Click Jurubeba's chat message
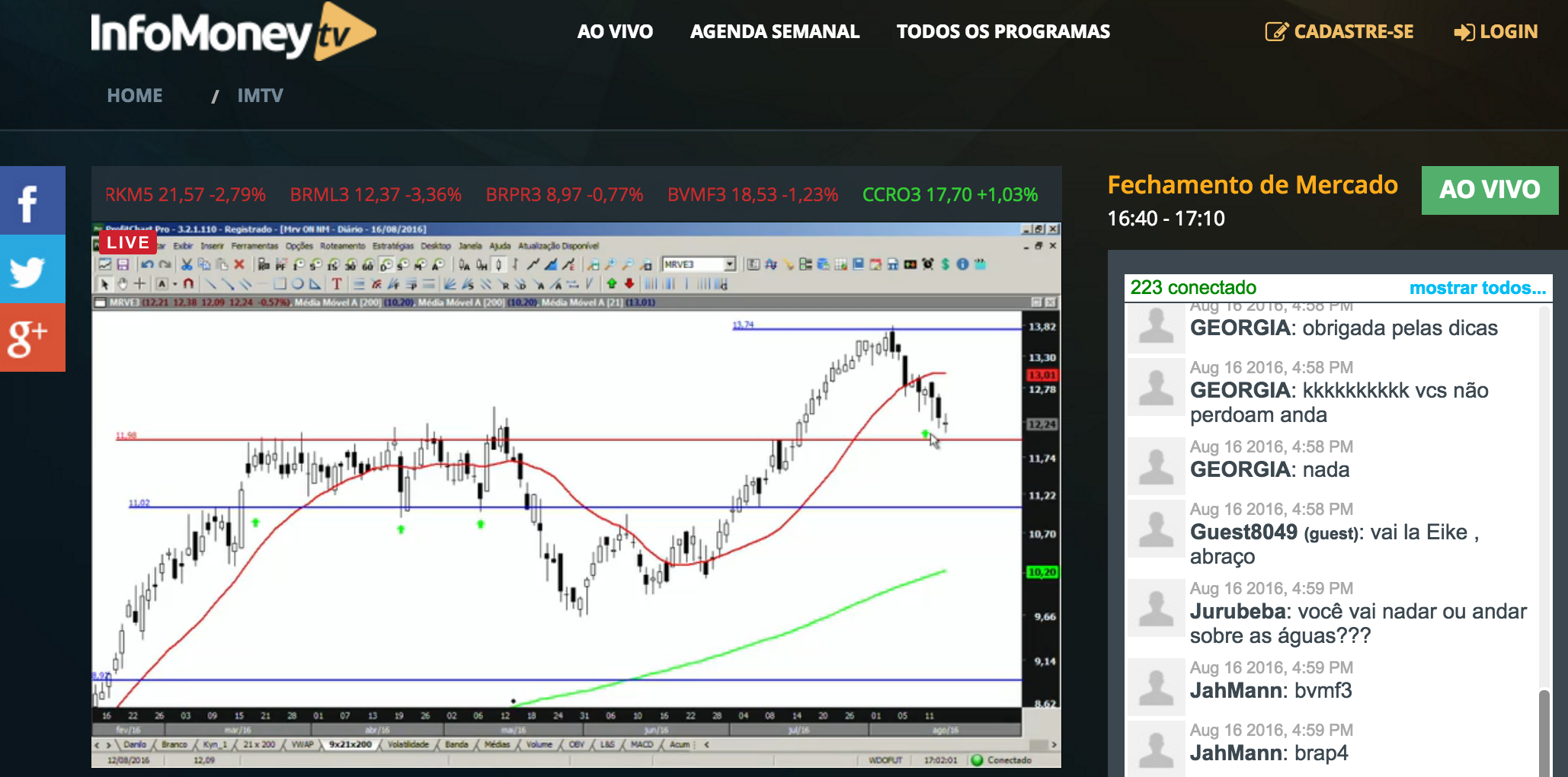The width and height of the screenshot is (1568, 777). coord(1358,623)
